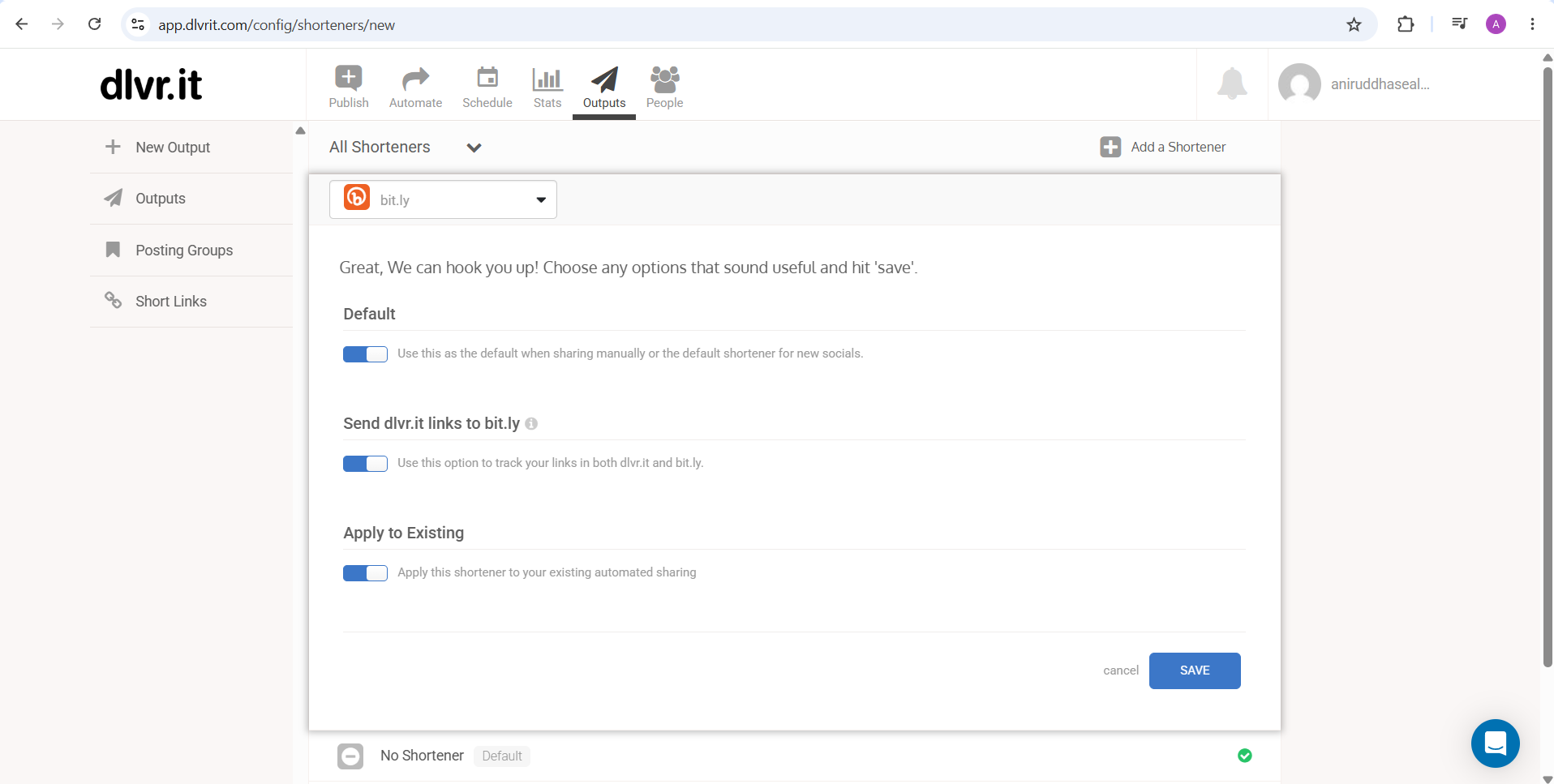This screenshot has height=784, width=1554.
Task: Toggle Apply to Existing switch
Action: 365,573
